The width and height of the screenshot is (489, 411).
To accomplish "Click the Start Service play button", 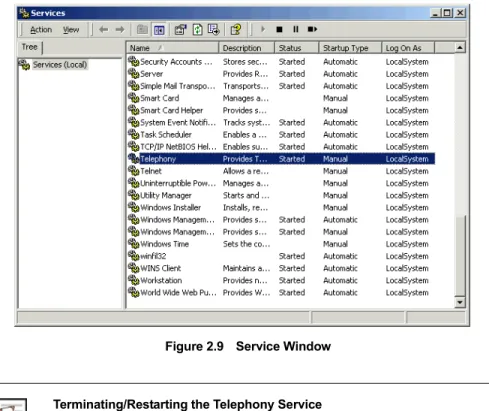I will click(263, 29).
